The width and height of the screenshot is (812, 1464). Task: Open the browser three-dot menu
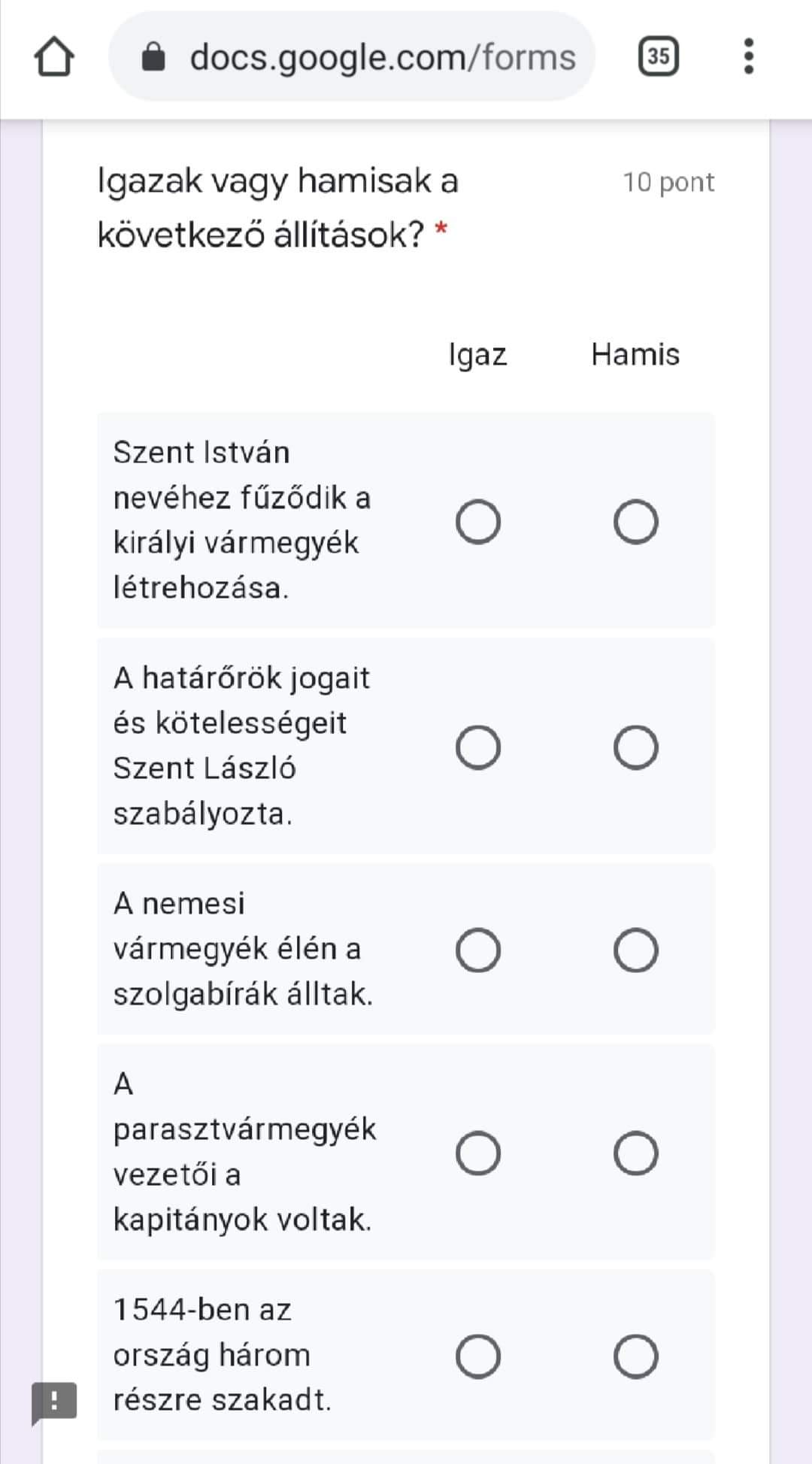(747, 56)
